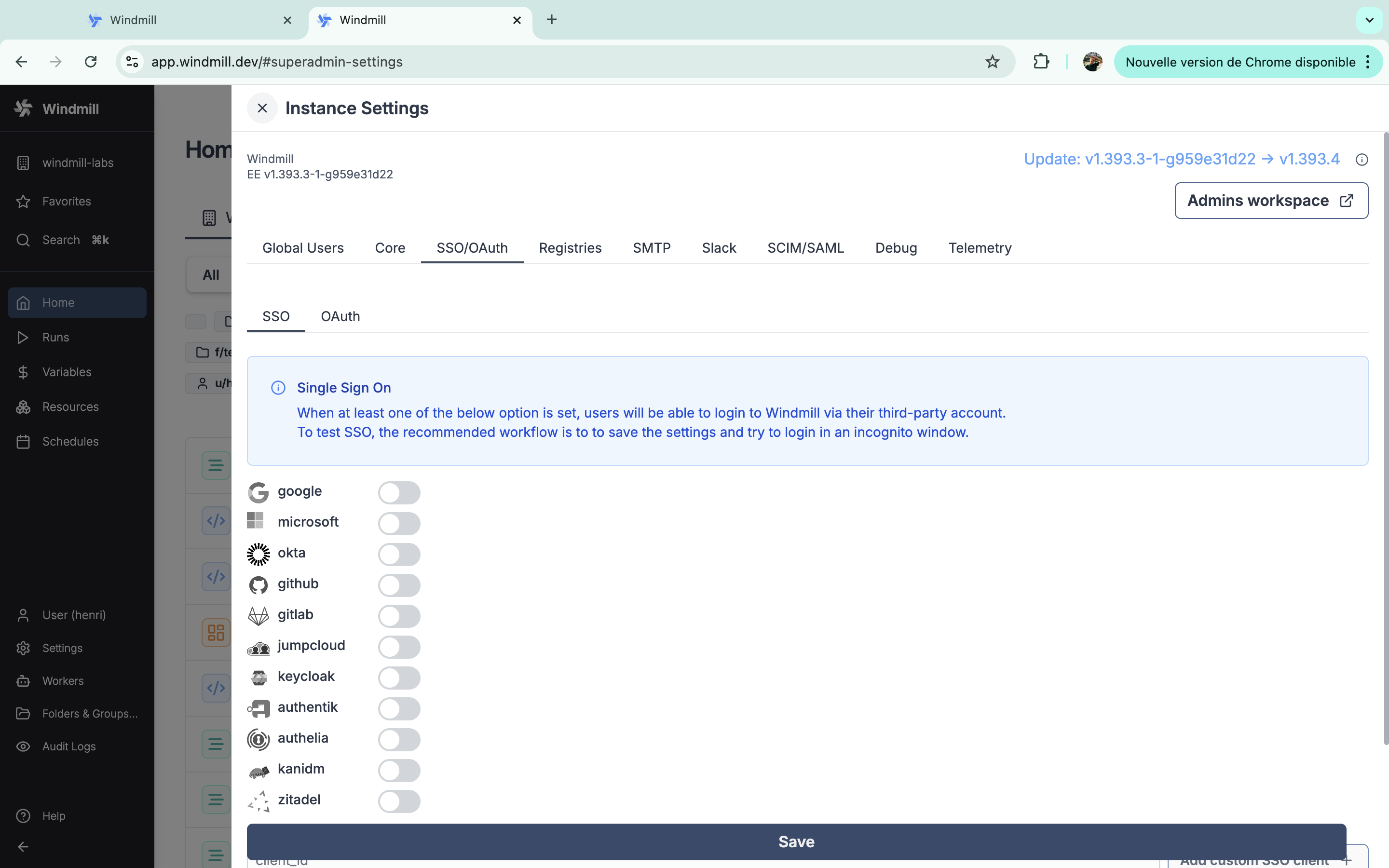
Task: Open the OAuth subtab
Action: coord(340,316)
